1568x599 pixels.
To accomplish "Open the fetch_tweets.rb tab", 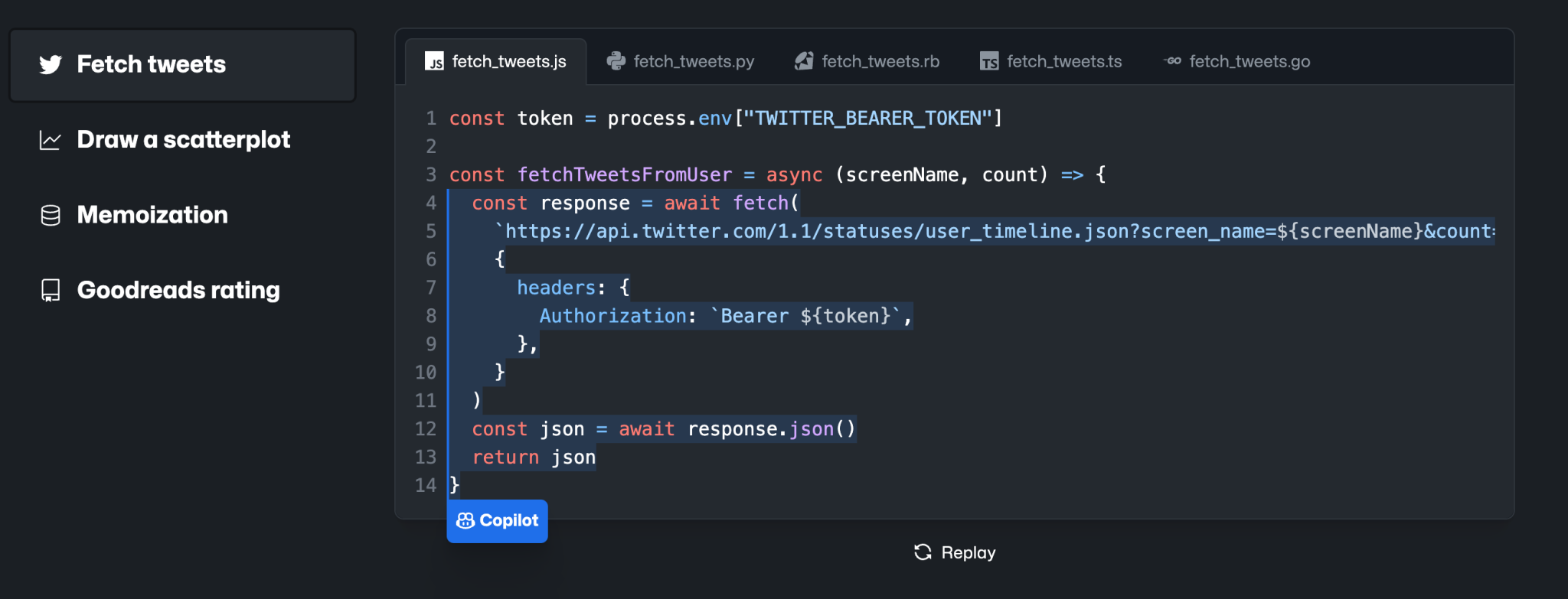I will (880, 61).
